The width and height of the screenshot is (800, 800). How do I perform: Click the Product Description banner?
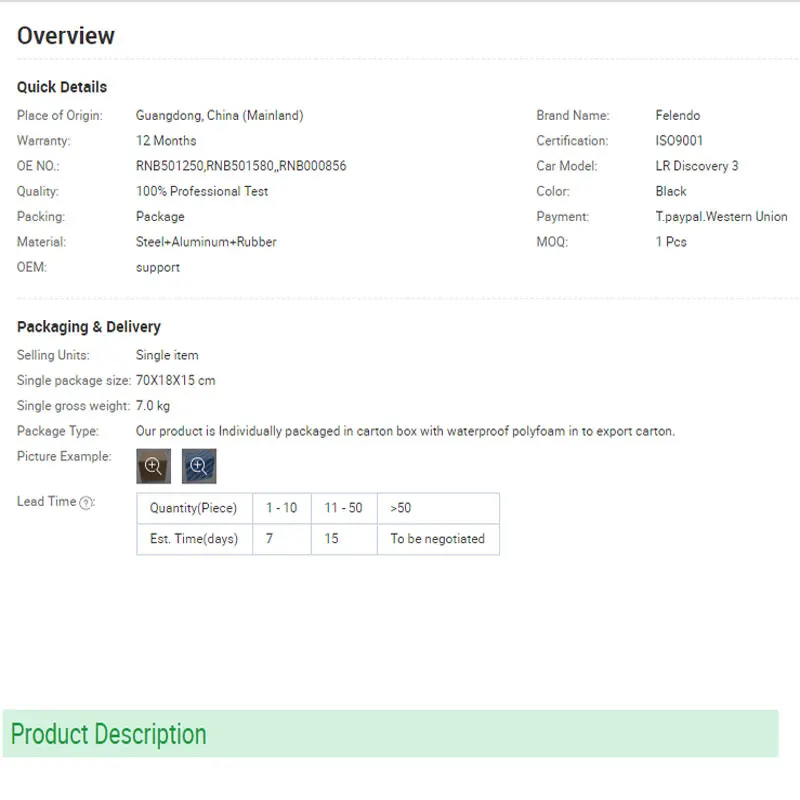click(391, 733)
